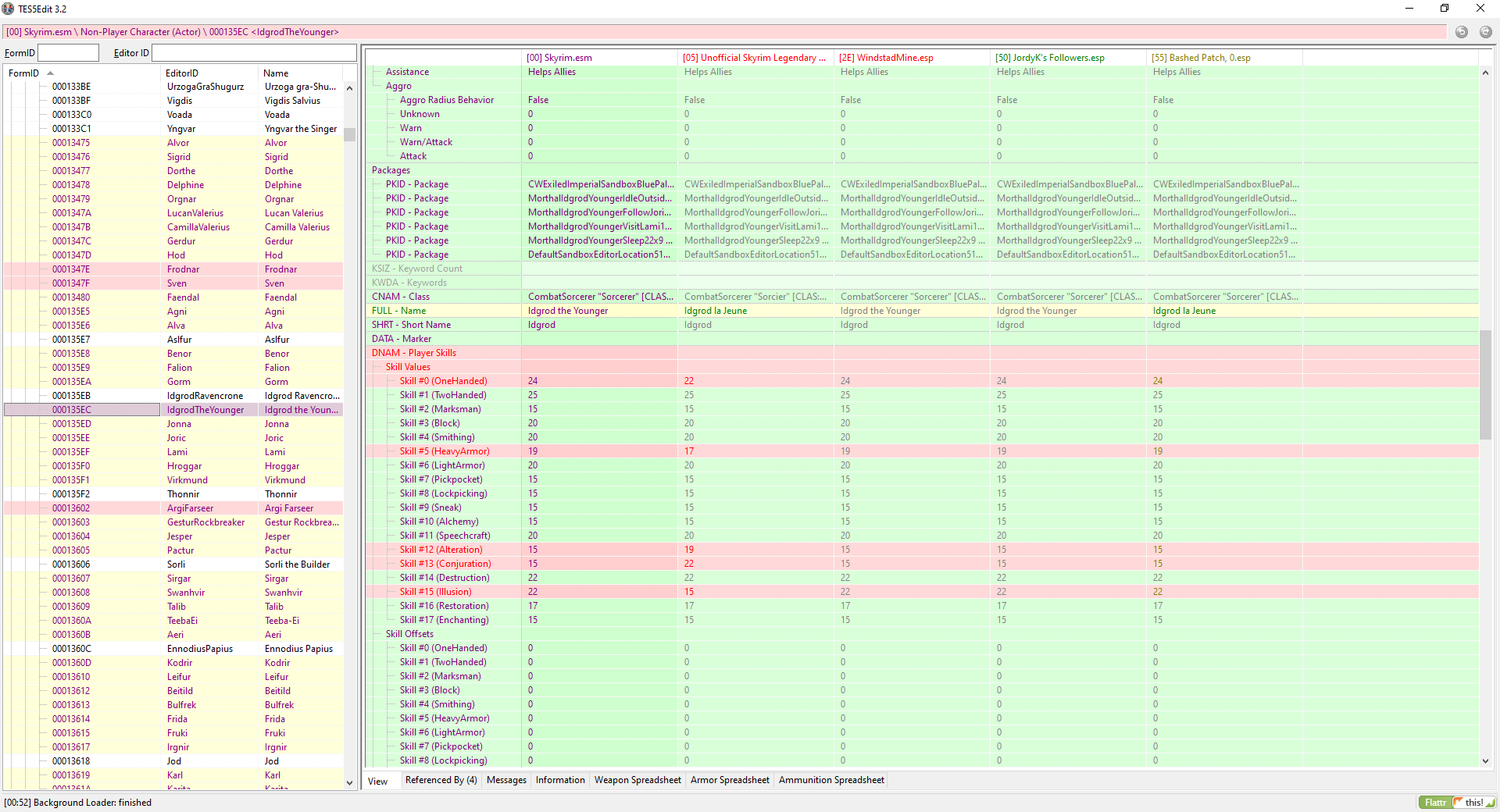This screenshot has height=812, width=1500.
Task: Click the [05] Unofficial Skyrim Legendary column header
Action: (x=755, y=58)
